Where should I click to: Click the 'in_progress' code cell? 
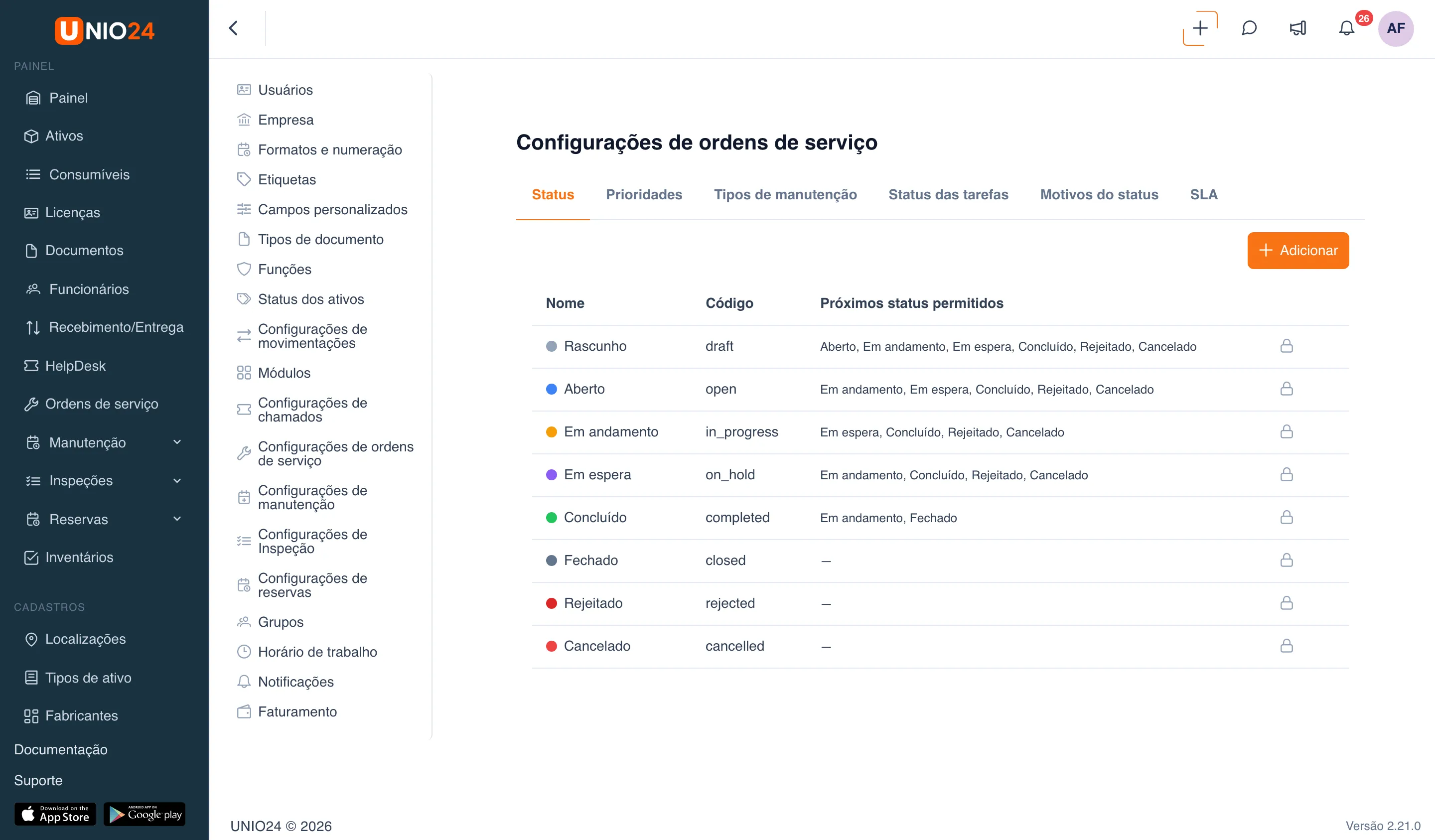coord(741,431)
